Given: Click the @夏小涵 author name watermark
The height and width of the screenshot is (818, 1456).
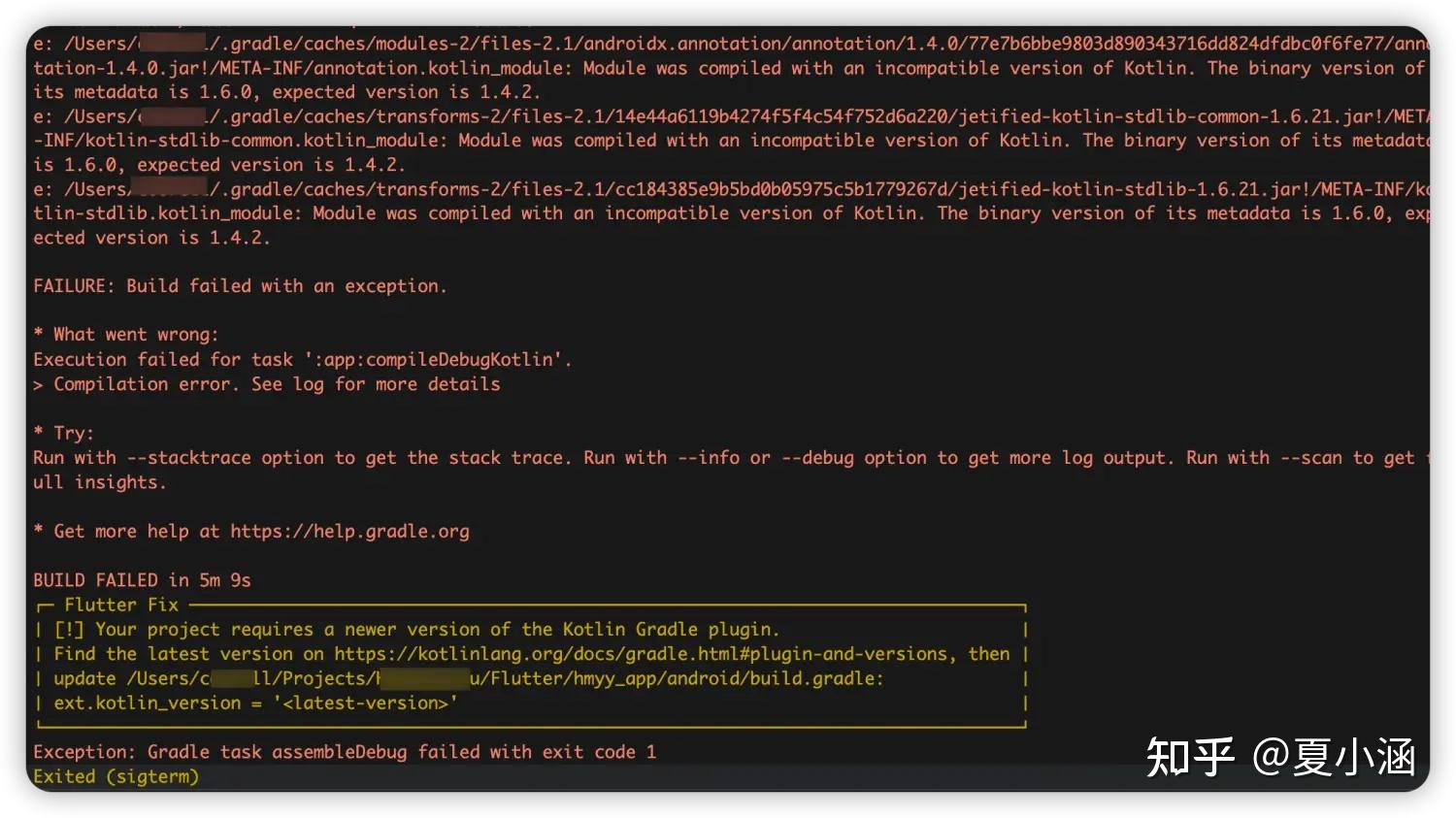Looking at the screenshot, I should 1334,757.
